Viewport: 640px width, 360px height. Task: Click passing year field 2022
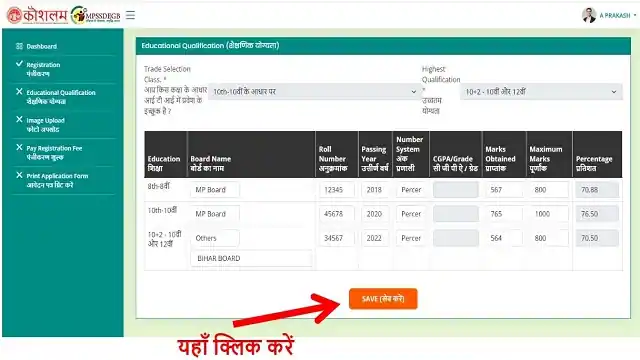point(375,238)
